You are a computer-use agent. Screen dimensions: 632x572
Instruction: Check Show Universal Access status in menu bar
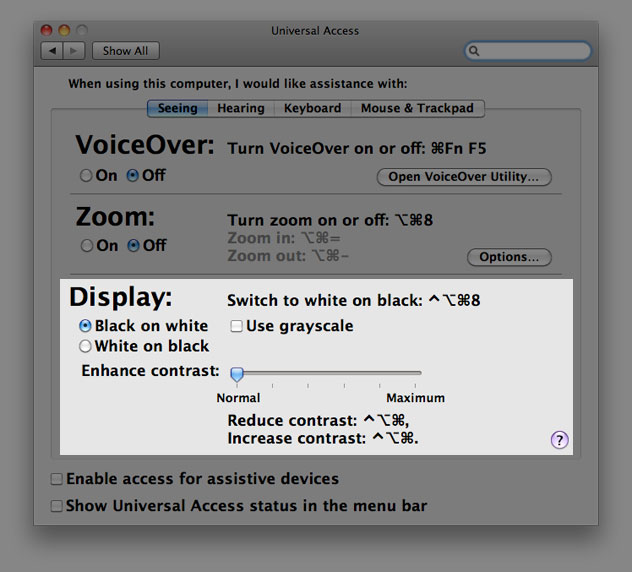tap(57, 506)
